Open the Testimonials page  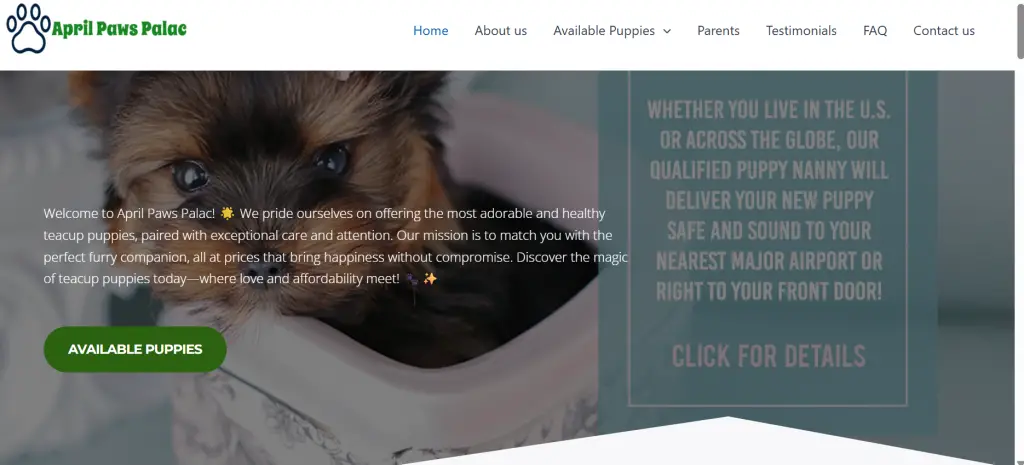(x=801, y=31)
